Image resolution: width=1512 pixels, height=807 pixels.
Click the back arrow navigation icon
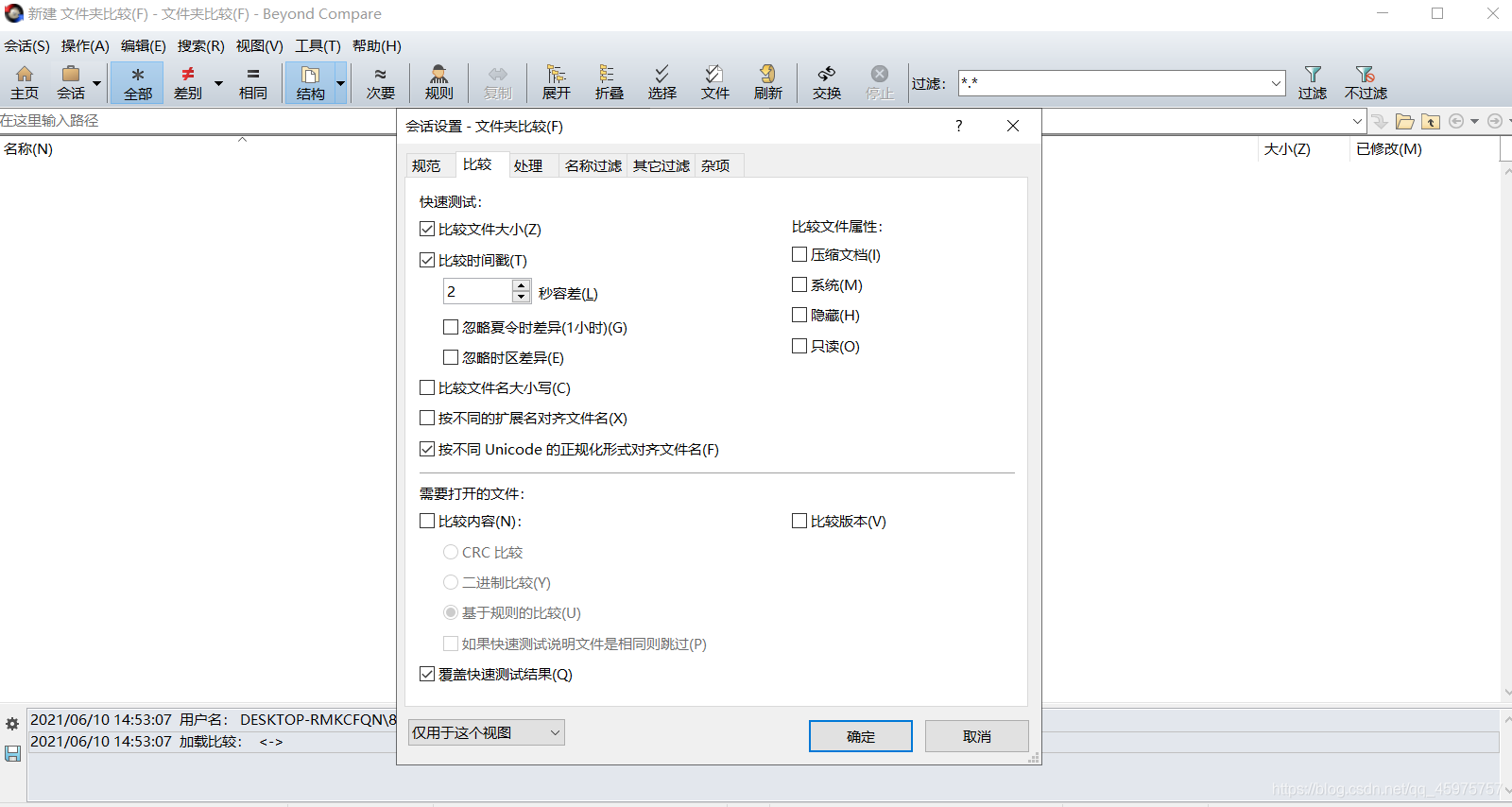click(1456, 121)
